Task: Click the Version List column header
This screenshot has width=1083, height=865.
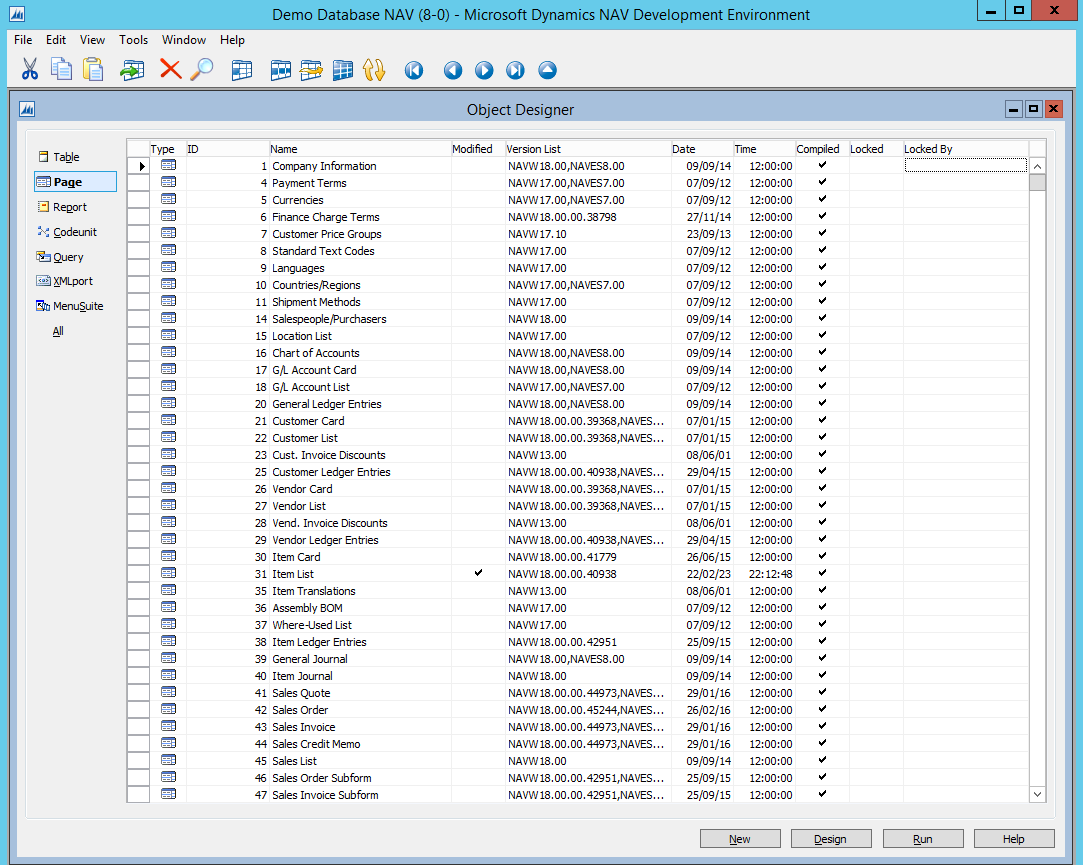Action: coord(588,149)
